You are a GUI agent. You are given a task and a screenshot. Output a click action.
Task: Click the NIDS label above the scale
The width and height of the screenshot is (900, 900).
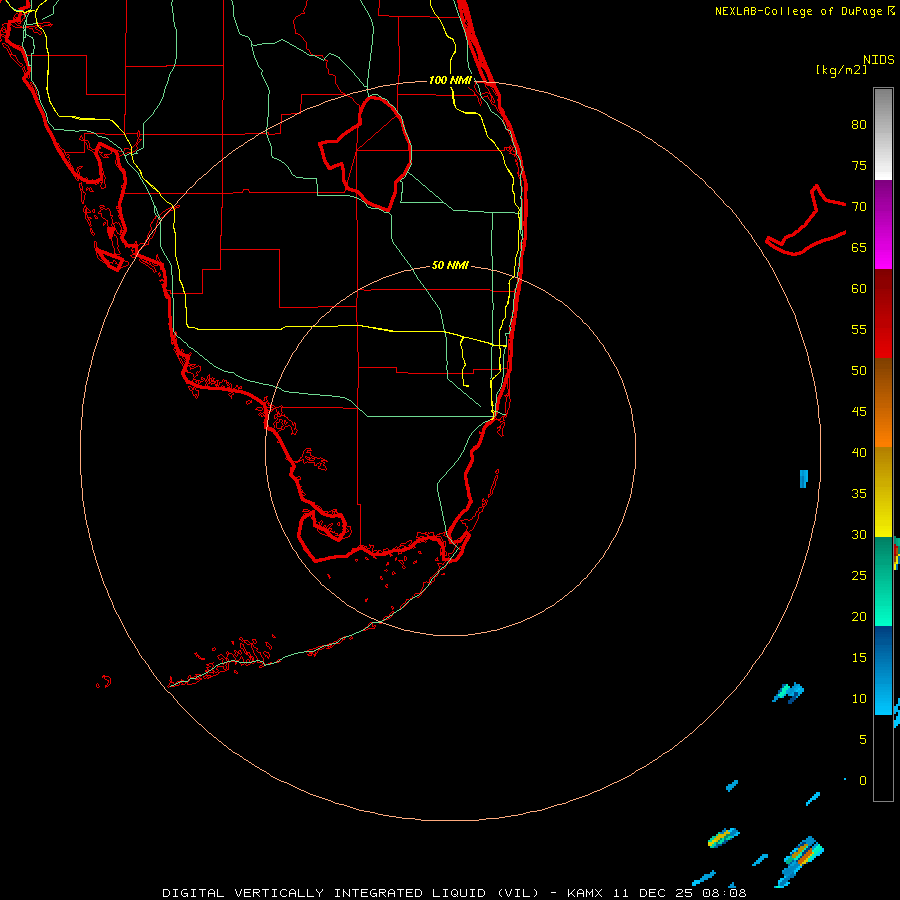pos(879,59)
